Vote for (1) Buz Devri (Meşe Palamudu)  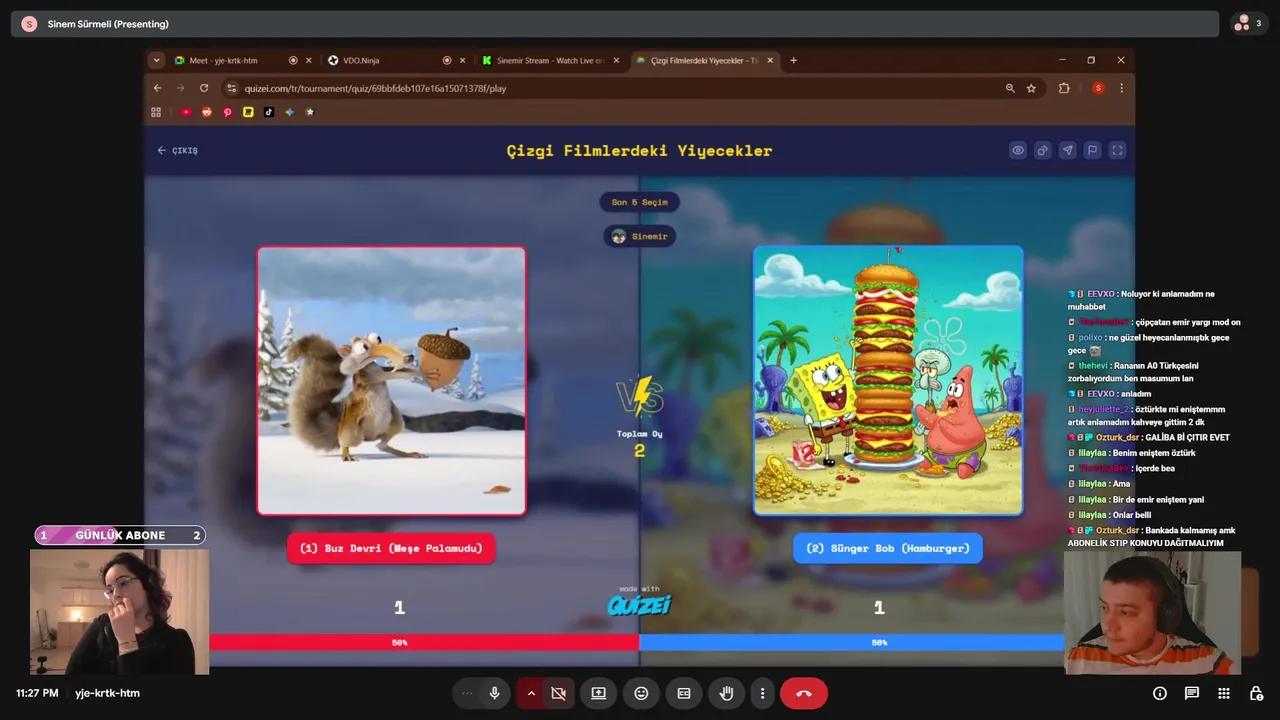pos(391,548)
